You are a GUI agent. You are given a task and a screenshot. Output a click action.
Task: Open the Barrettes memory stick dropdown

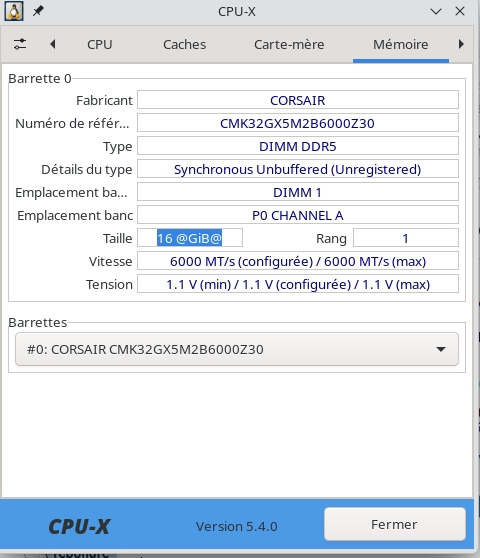tap(237, 349)
